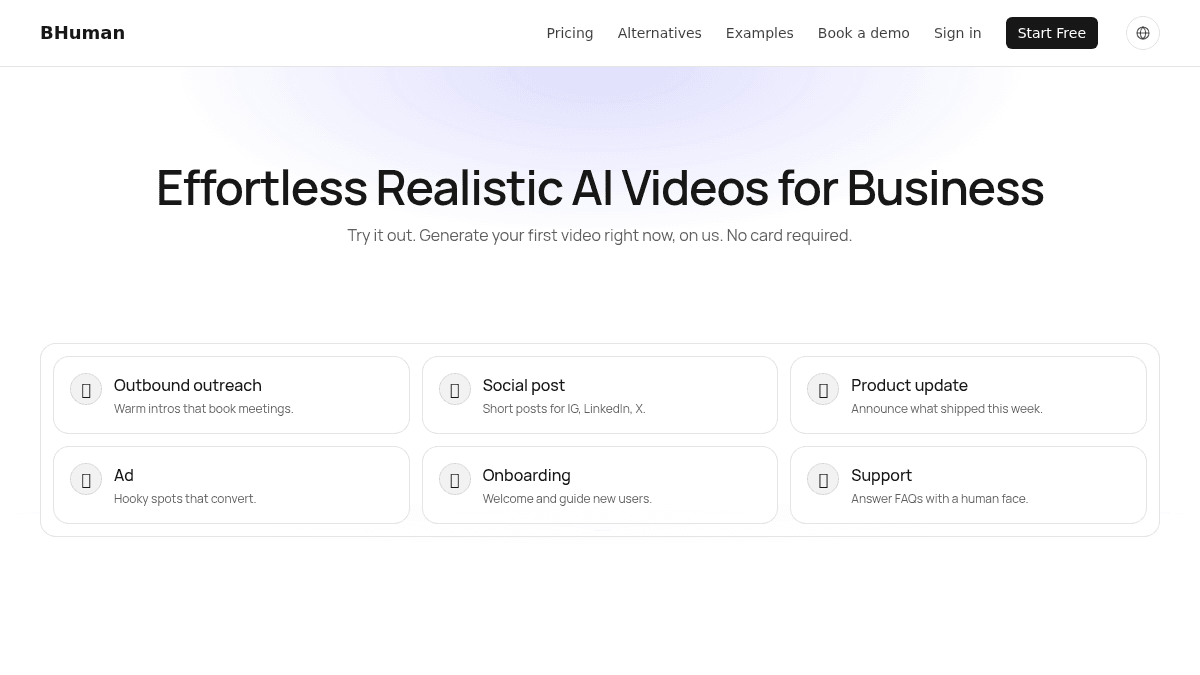Image resolution: width=1200 pixels, height=675 pixels.
Task: Go to the BHuman home logo
Action: (x=82, y=33)
